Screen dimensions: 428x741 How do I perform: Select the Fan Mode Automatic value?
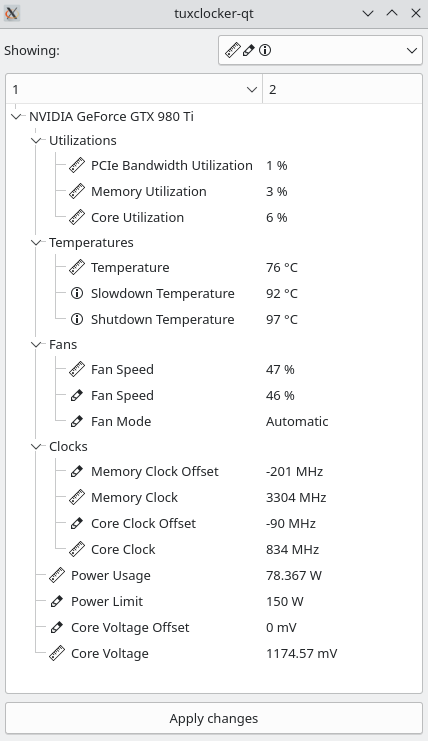click(x=297, y=422)
